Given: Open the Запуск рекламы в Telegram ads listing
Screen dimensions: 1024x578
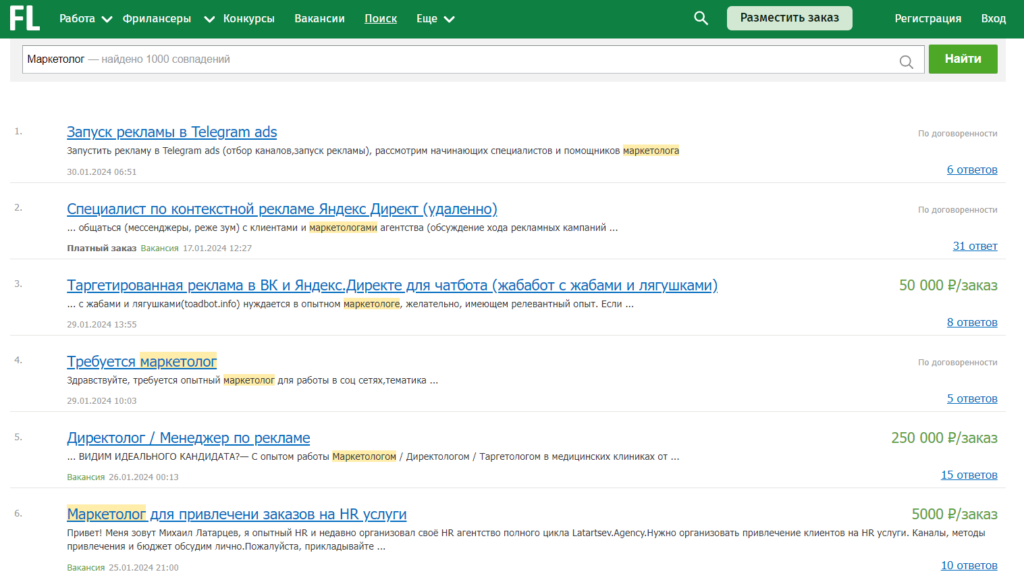Looking at the screenshot, I should tap(171, 131).
